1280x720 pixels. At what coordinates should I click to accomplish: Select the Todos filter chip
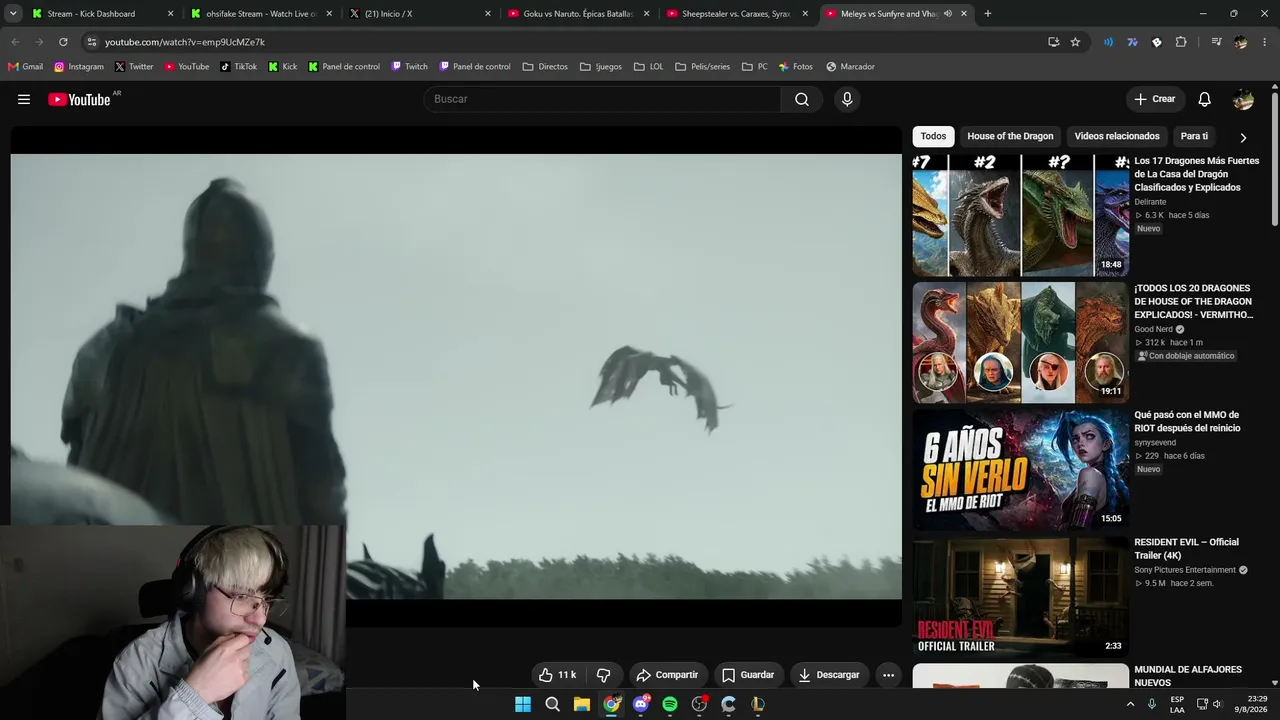(933, 136)
